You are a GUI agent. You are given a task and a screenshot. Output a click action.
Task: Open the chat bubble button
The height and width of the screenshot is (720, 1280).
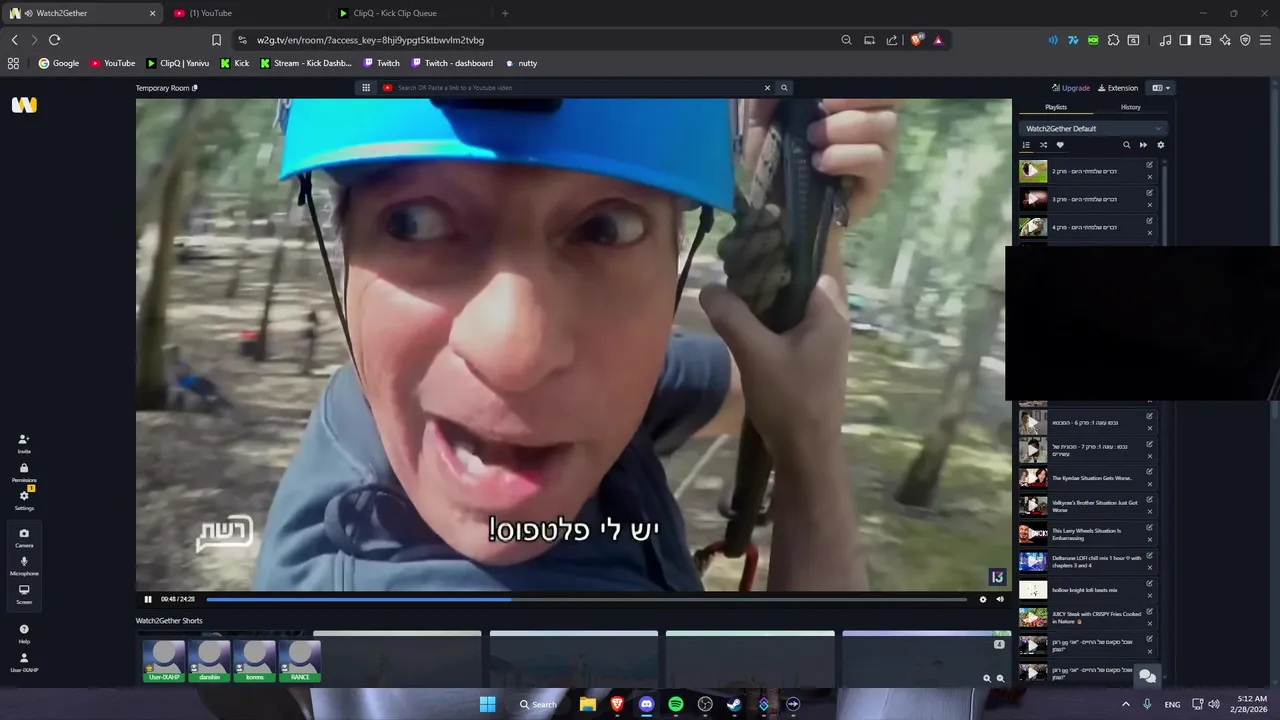tap(1147, 676)
